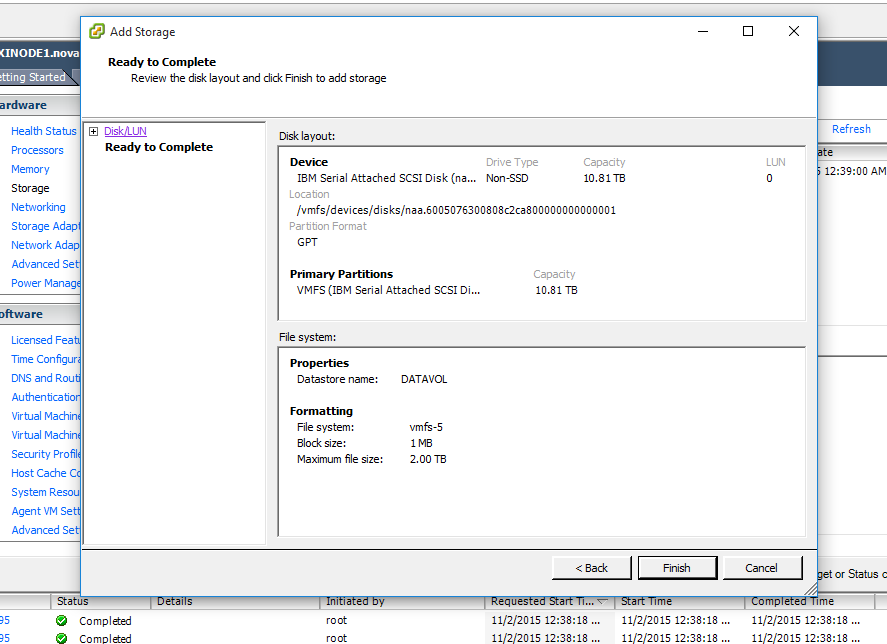887x644 pixels.
Task: Select the device location path text
Action: (456, 211)
